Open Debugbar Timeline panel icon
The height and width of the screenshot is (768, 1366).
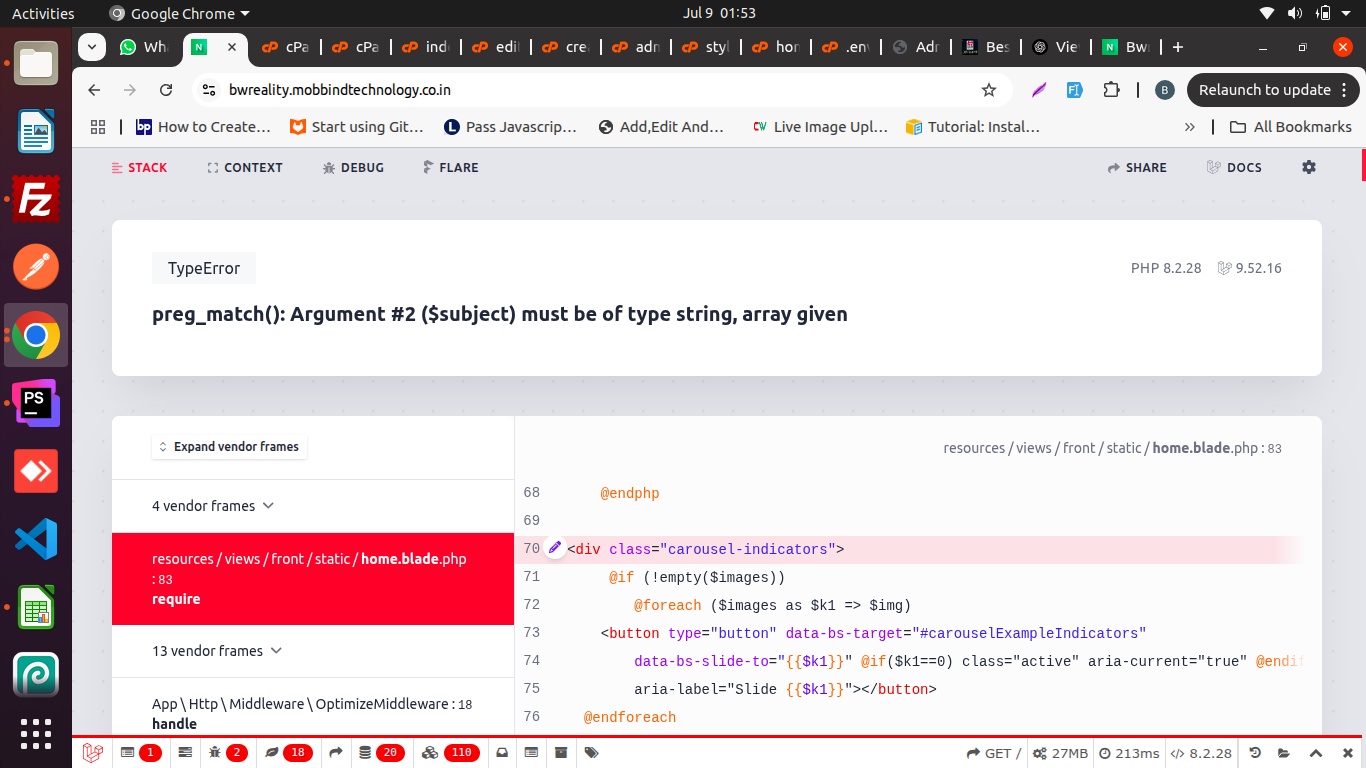click(185, 753)
